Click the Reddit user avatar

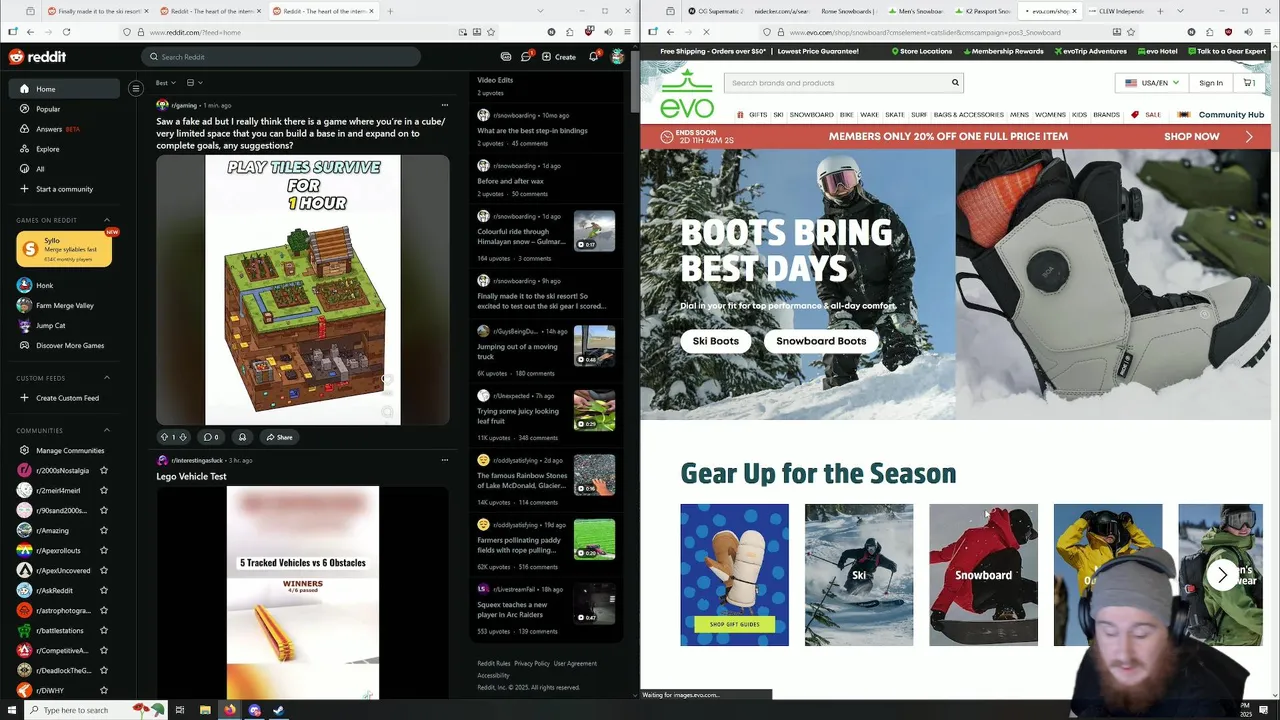[x=618, y=57]
